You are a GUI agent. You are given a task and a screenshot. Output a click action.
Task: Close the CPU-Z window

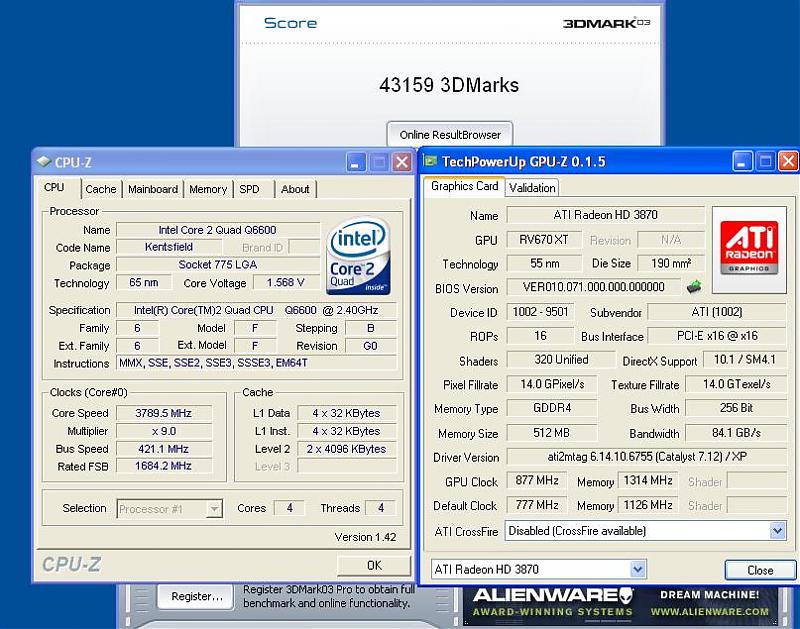(402, 163)
